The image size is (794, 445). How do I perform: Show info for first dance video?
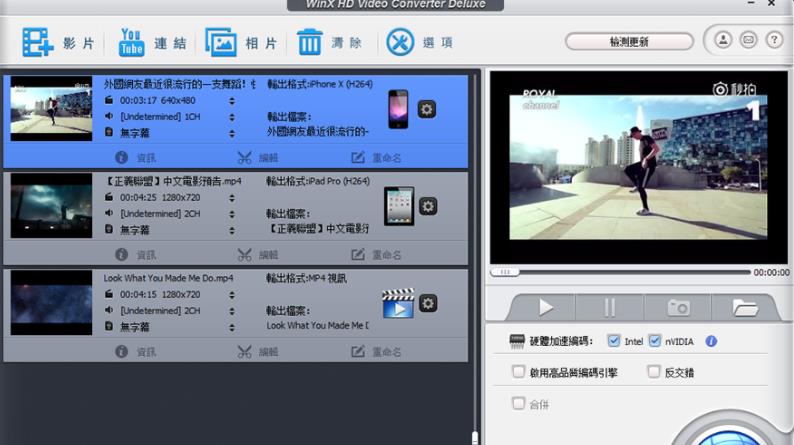point(136,158)
